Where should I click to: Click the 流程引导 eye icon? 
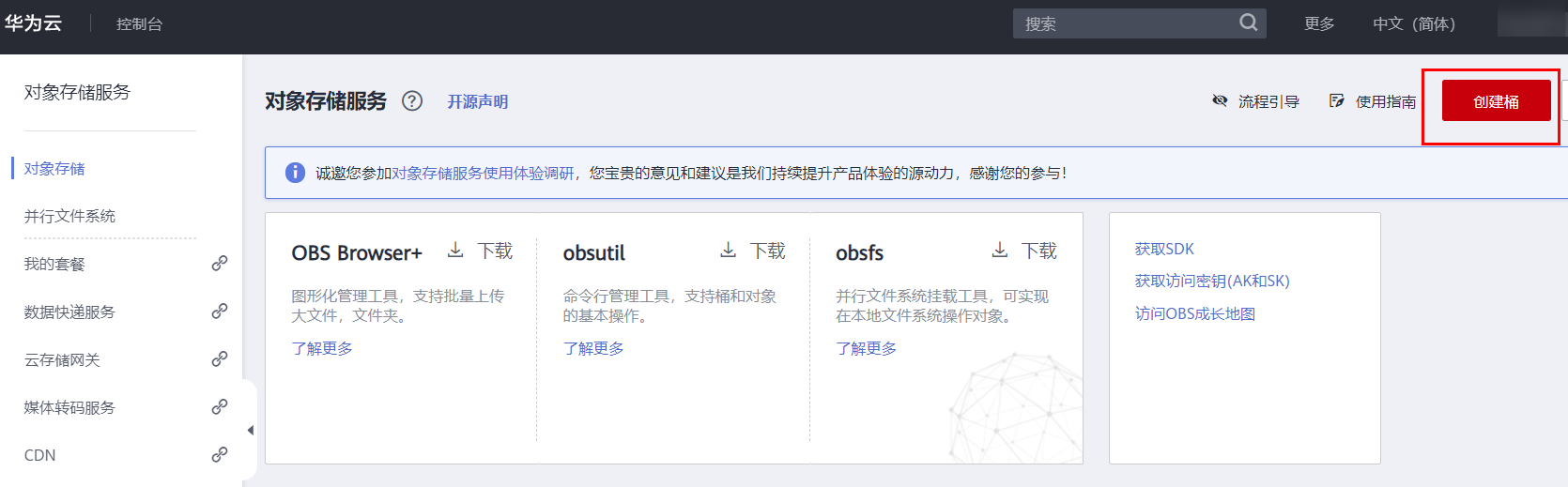pyautogui.click(x=1220, y=100)
